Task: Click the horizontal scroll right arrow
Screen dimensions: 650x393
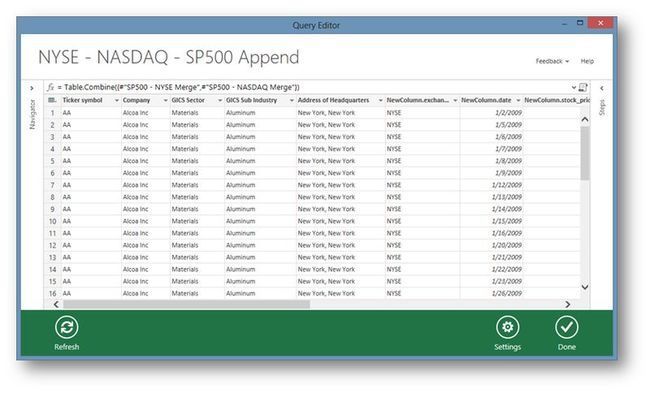Action: click(x=568, y=304)
